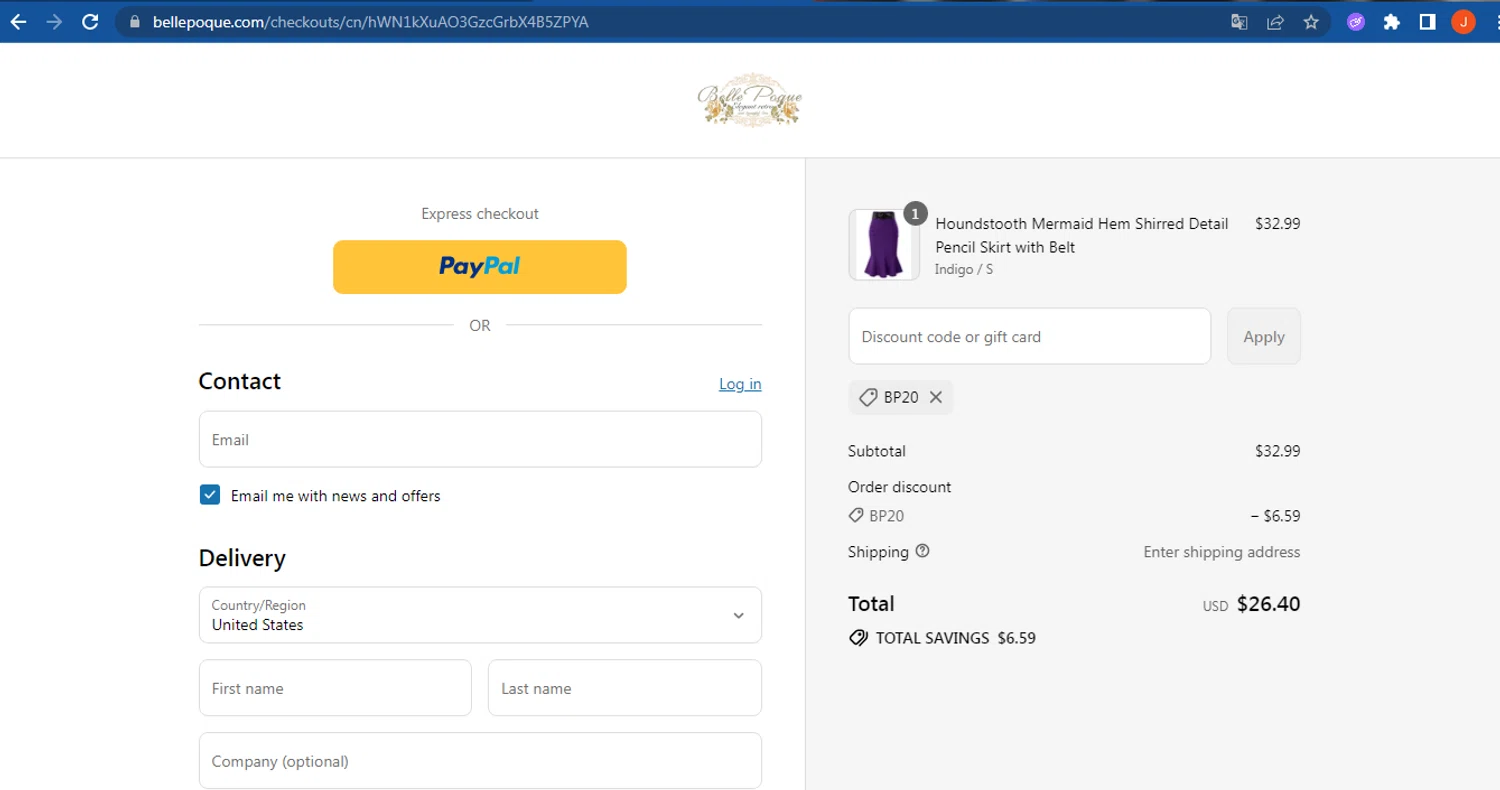Open the Country/Region dropdown

pyautogui.click(x=480, y=615)
